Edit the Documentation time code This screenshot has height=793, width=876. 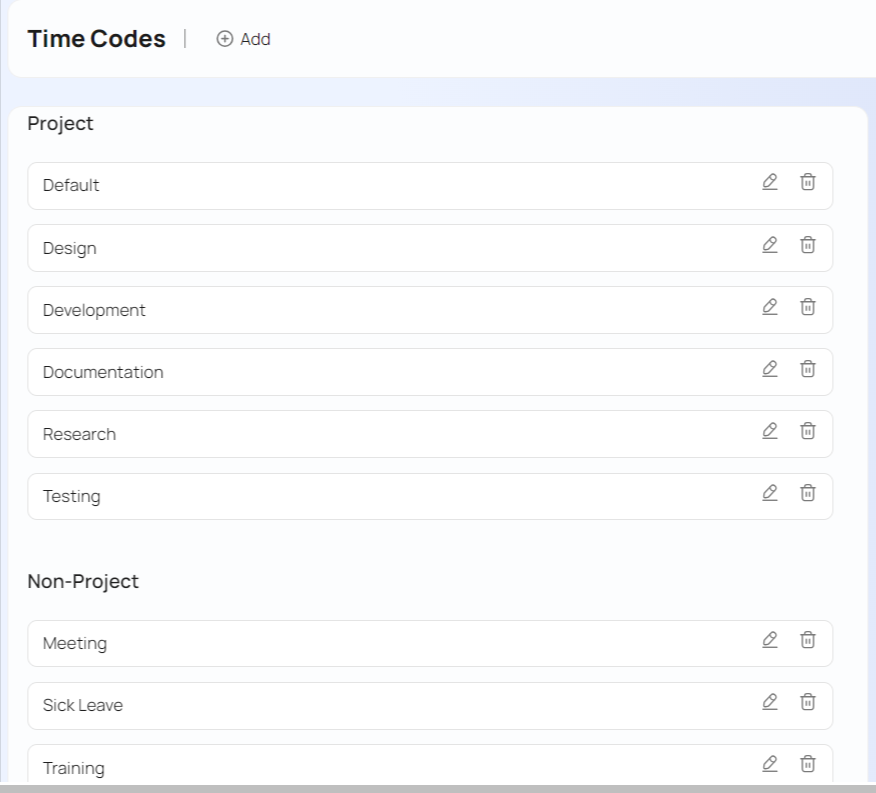(769, 369)
